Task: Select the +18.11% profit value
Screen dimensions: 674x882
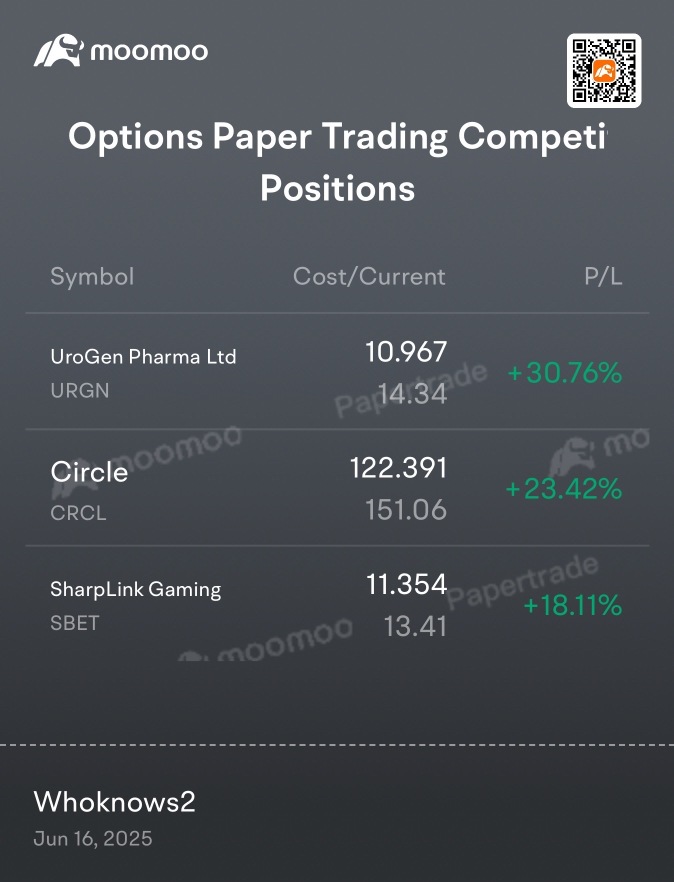Action: 572,605
